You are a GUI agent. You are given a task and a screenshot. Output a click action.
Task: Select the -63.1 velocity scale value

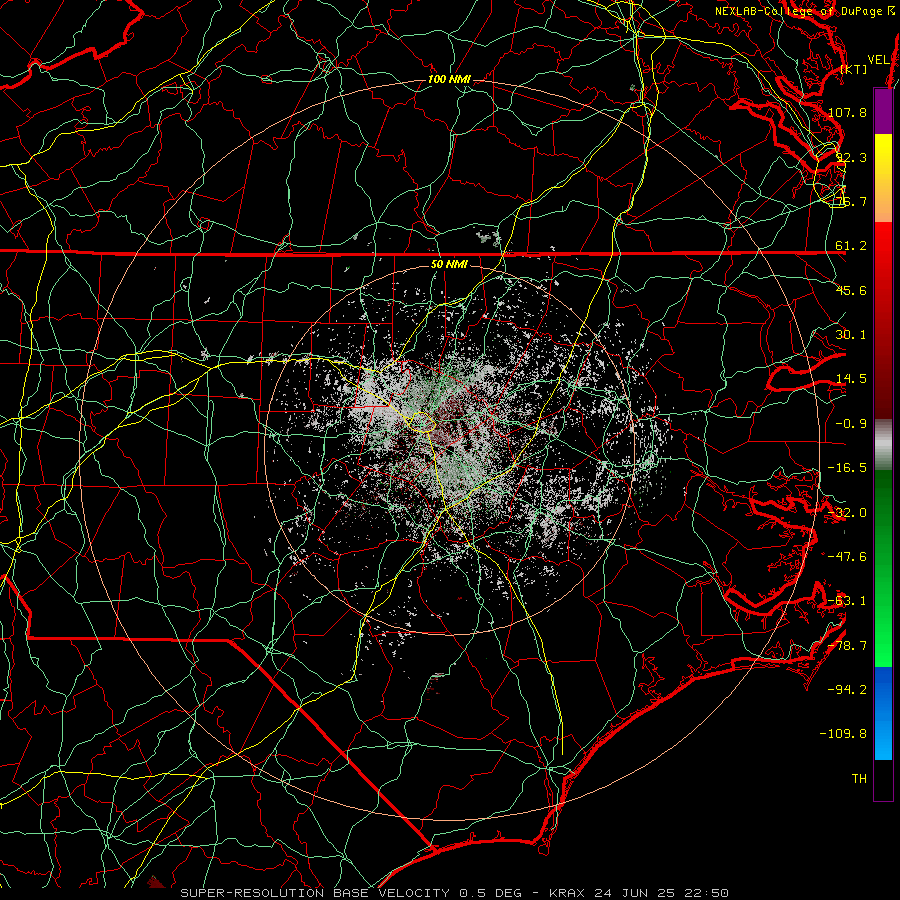point(847,601)
